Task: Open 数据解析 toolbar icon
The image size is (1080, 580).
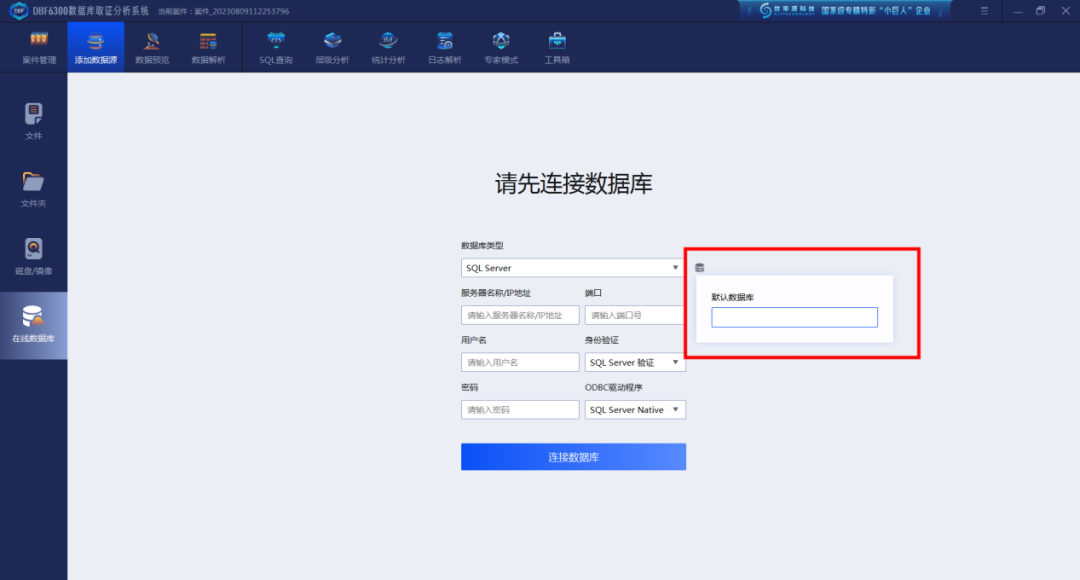Action: [x=208, y=48]
